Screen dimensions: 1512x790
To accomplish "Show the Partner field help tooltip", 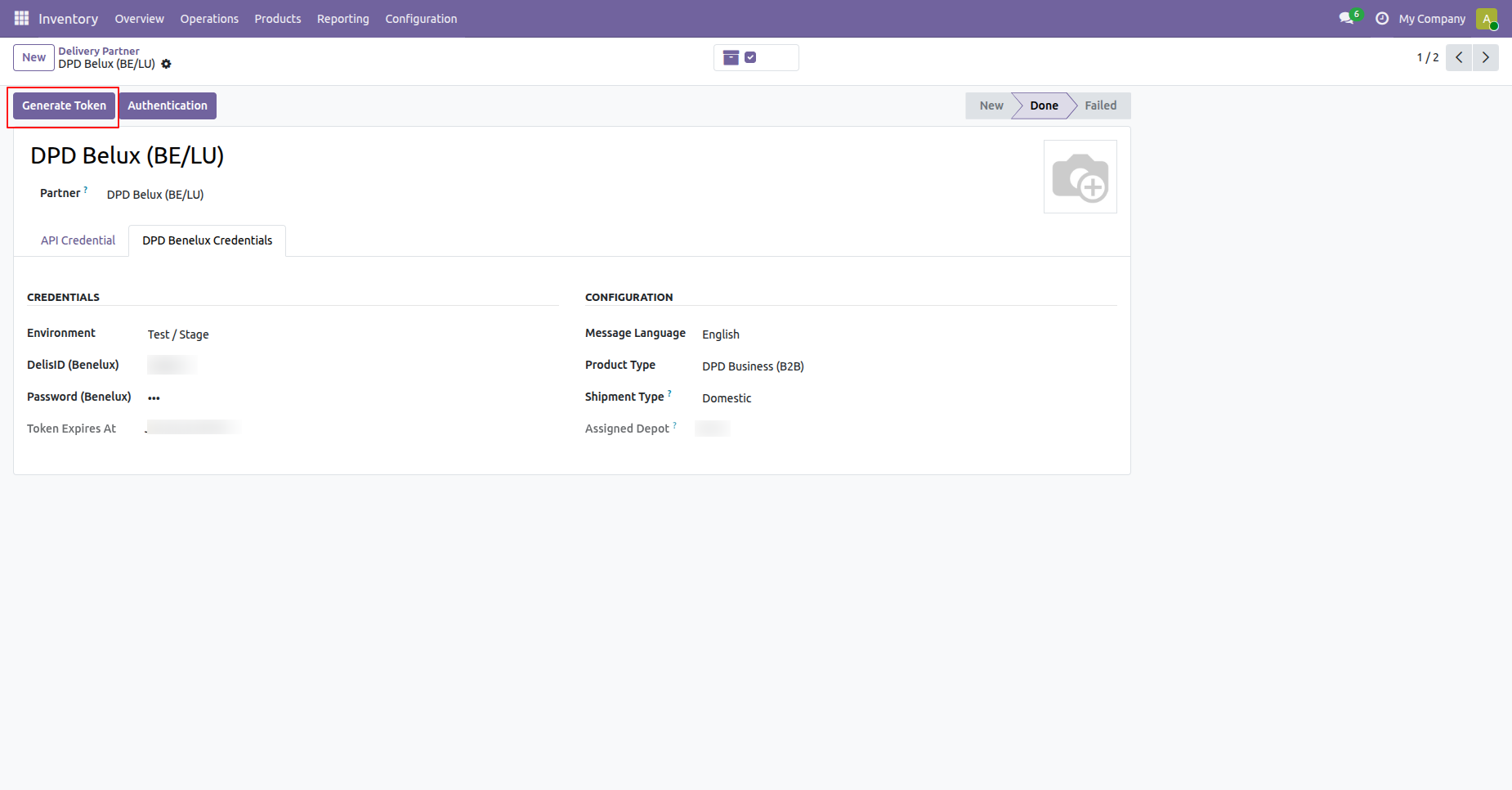I will 86,190.
